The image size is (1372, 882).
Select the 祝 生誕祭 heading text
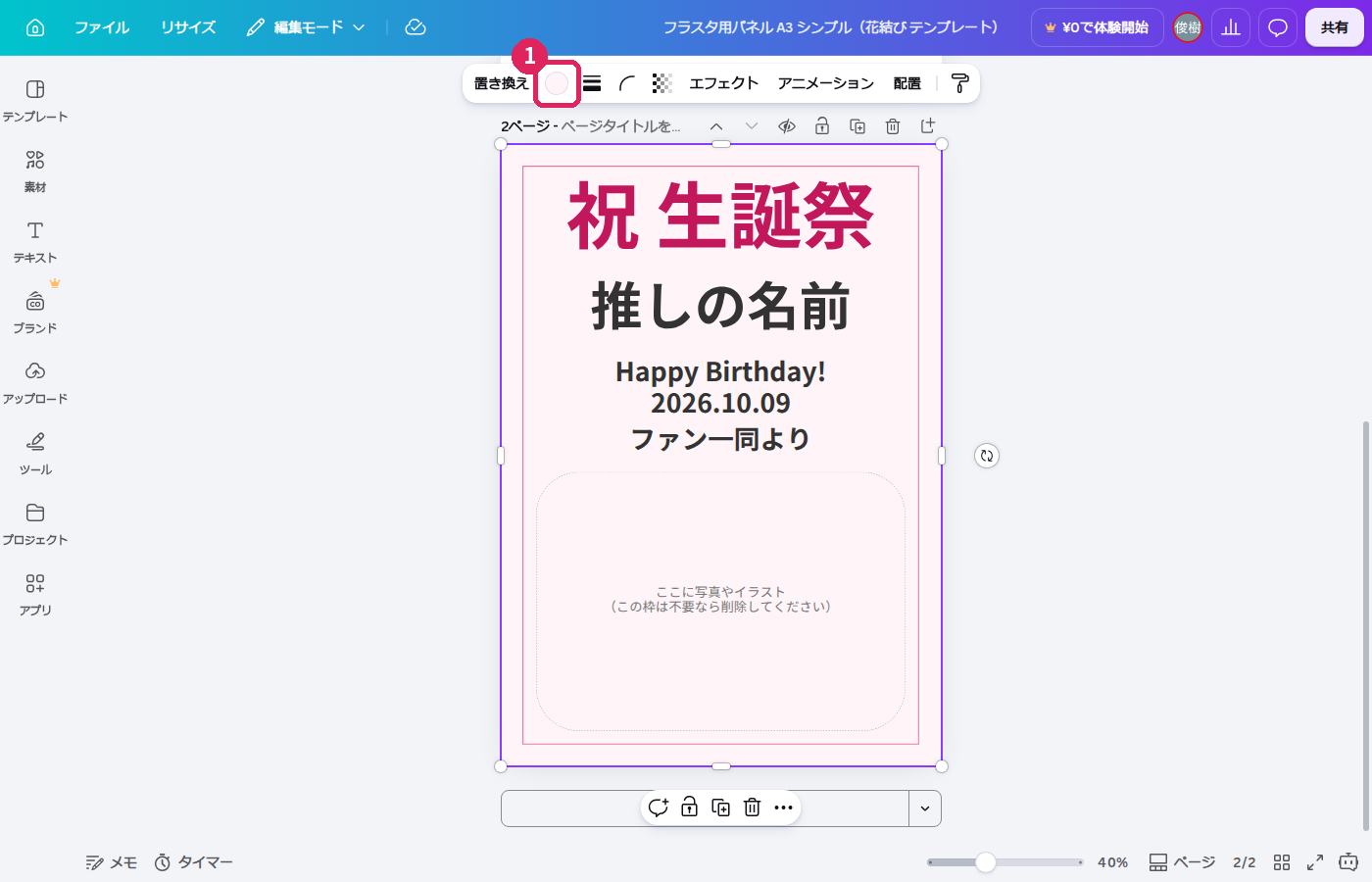[720, 217]
